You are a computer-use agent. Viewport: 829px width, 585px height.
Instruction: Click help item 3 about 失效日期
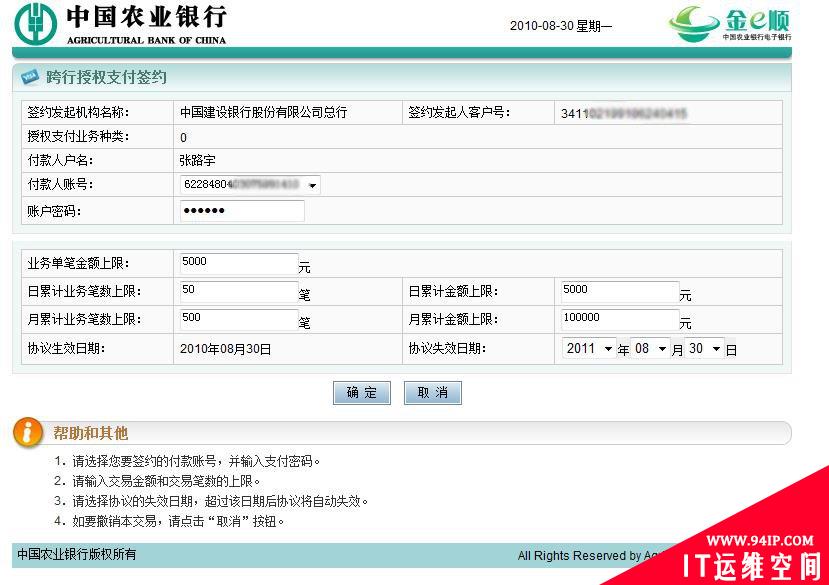click(x=211, y=501)
